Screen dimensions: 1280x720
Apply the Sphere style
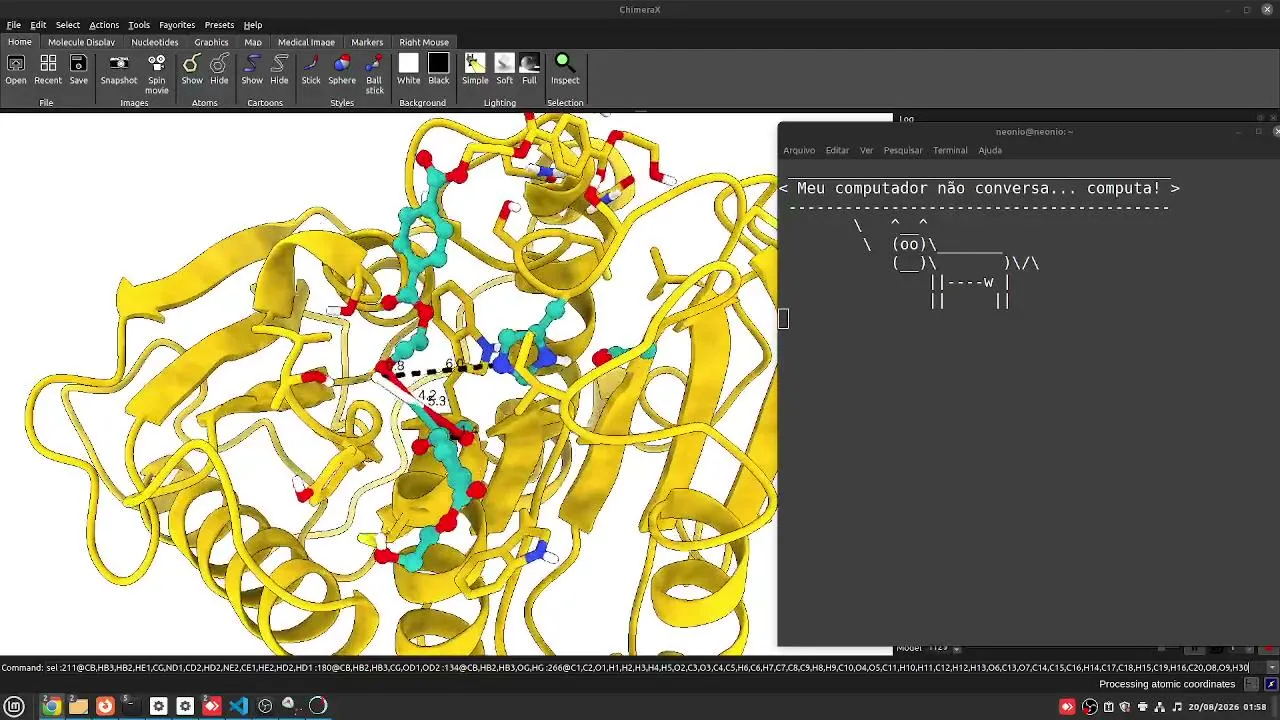(342, 70)
